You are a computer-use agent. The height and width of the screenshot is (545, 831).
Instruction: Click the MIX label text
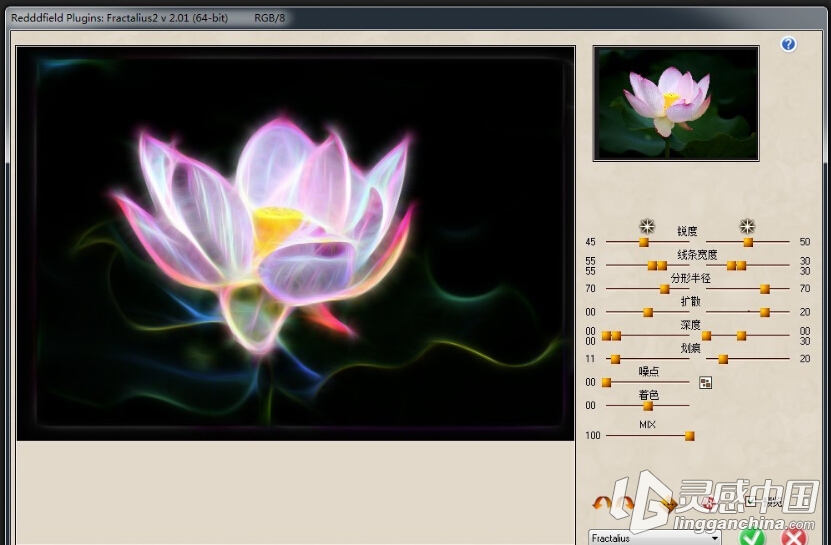point(648,425)
